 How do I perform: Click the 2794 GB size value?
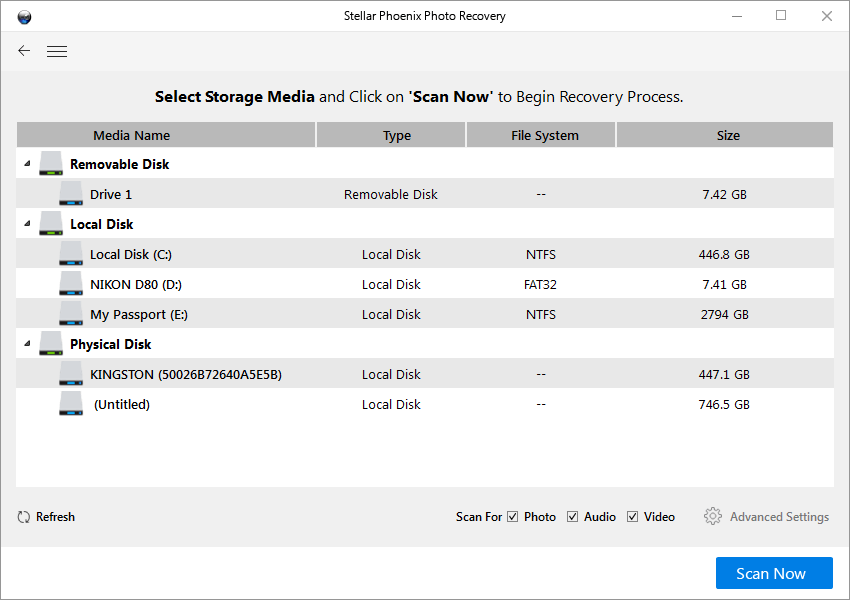pos(724,314)
